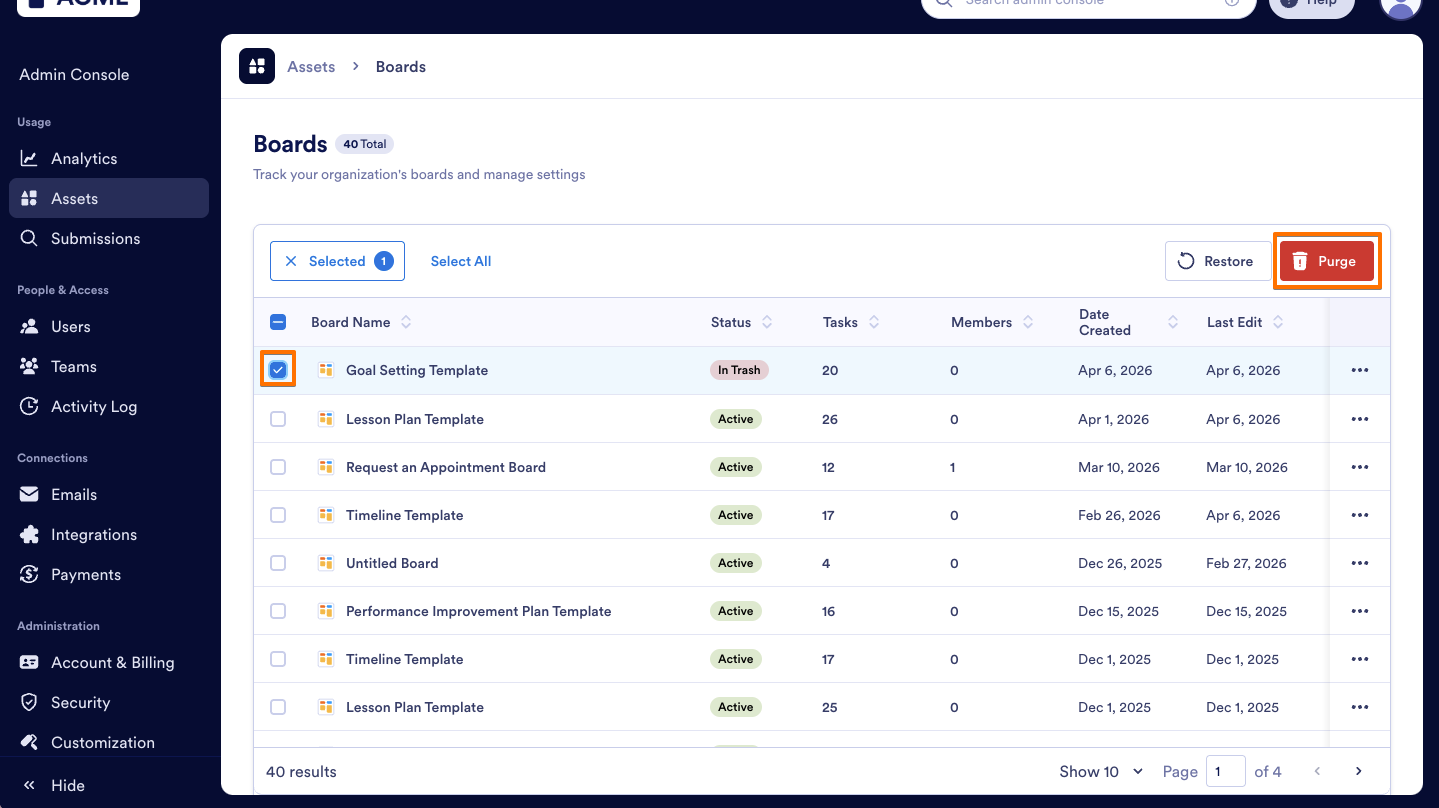Uncheck the Goal Setting Template row
The image size is (1439, 808).
278,369
